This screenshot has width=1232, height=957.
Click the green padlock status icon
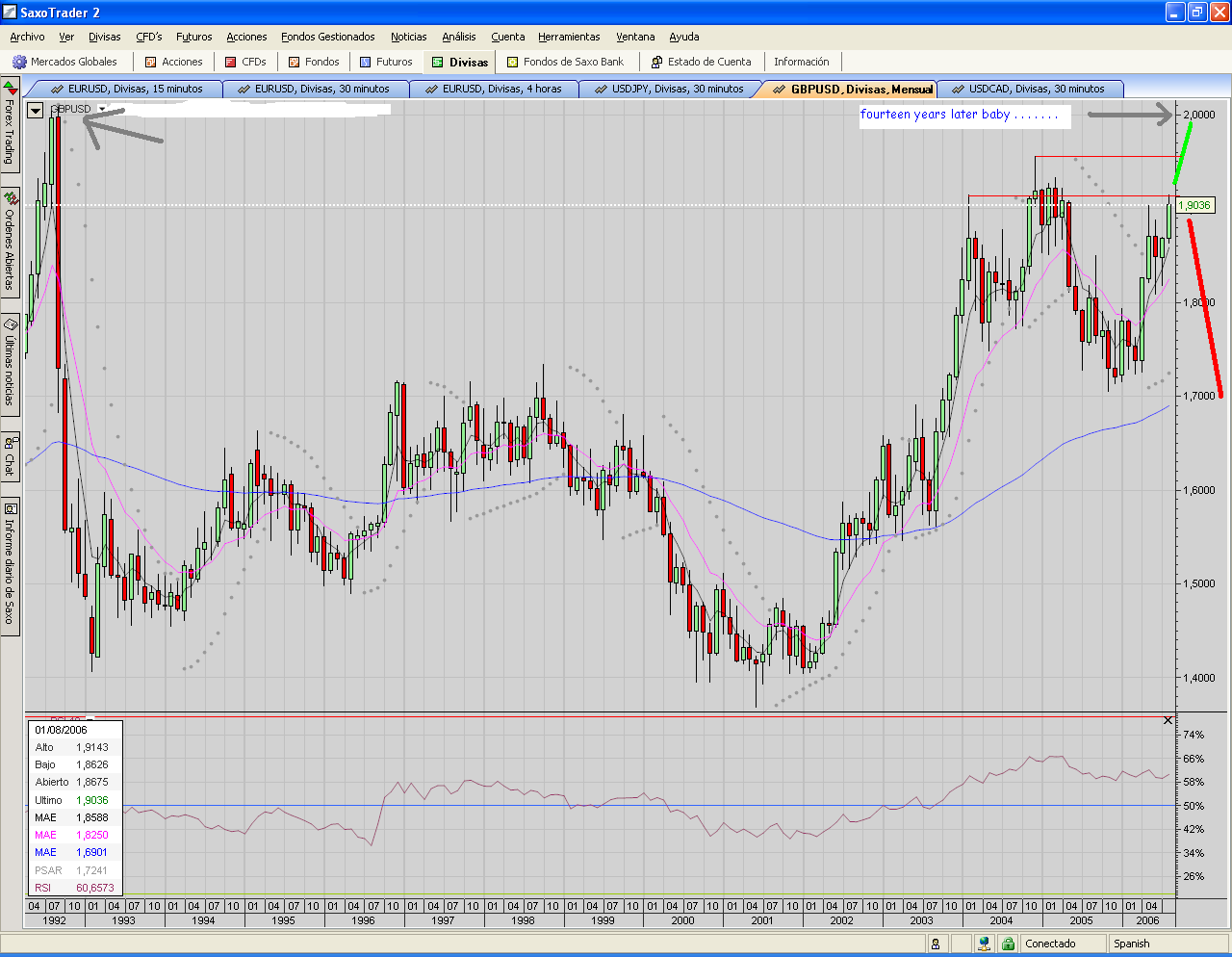[1008, 944]
